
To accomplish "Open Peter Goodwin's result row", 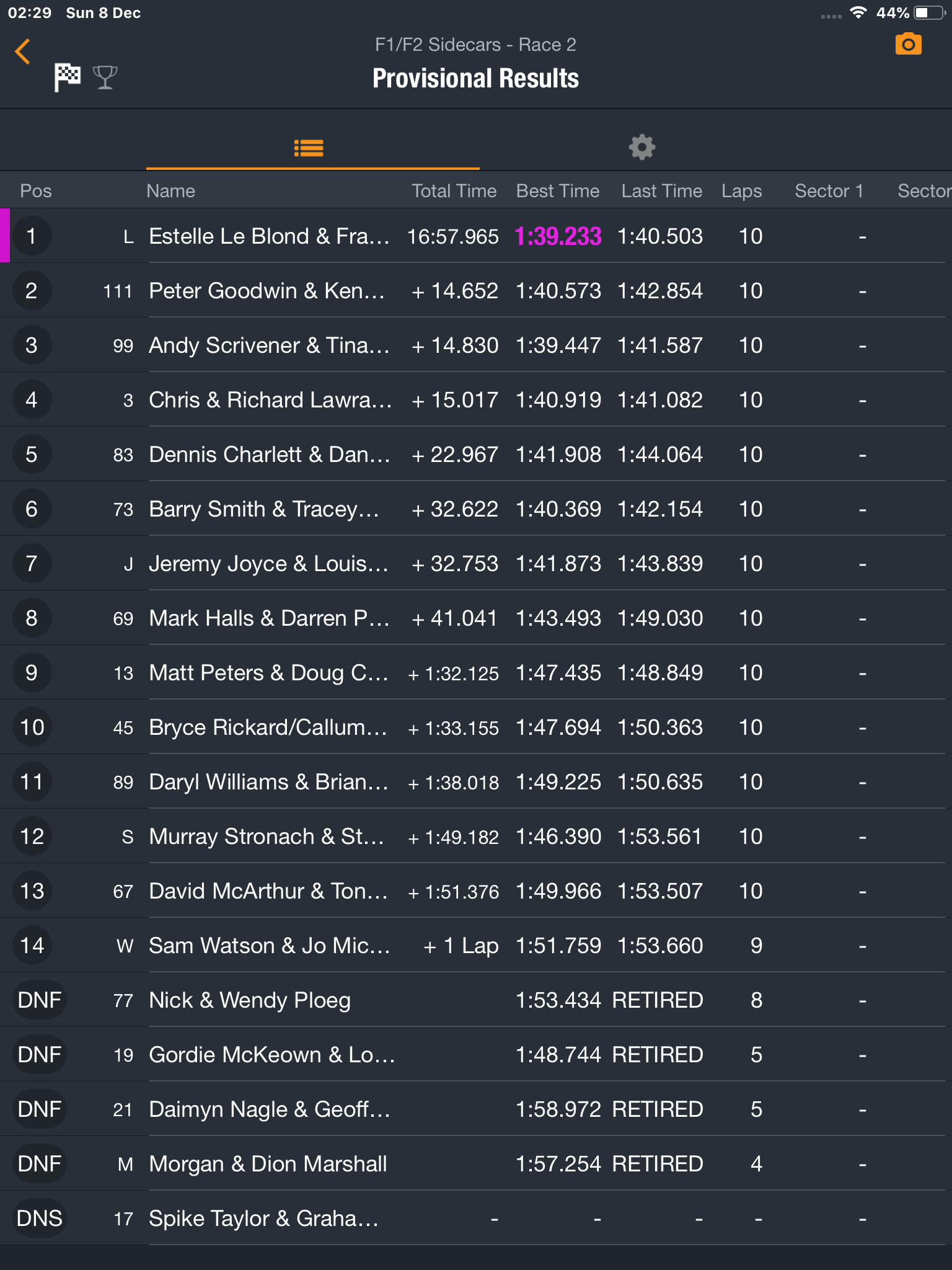I will click(x=476, y=290).
